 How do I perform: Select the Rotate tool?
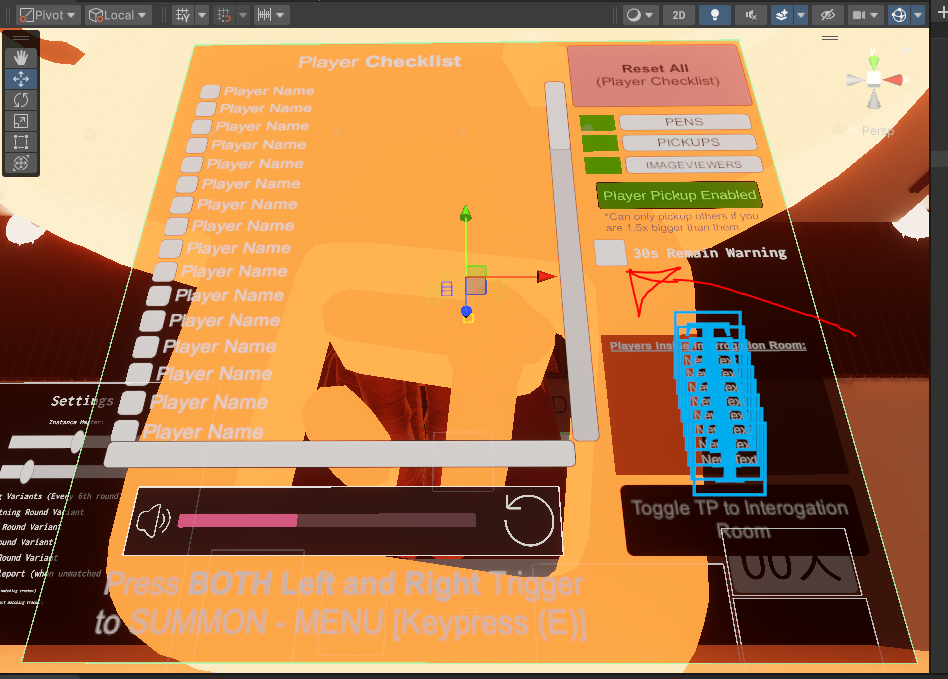click(x=21, y=100)
